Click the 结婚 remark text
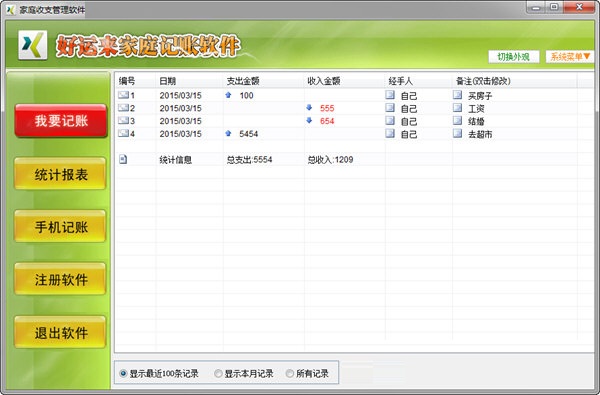The height and width of the screenshot is (395, 600). [x=476, y=121]
